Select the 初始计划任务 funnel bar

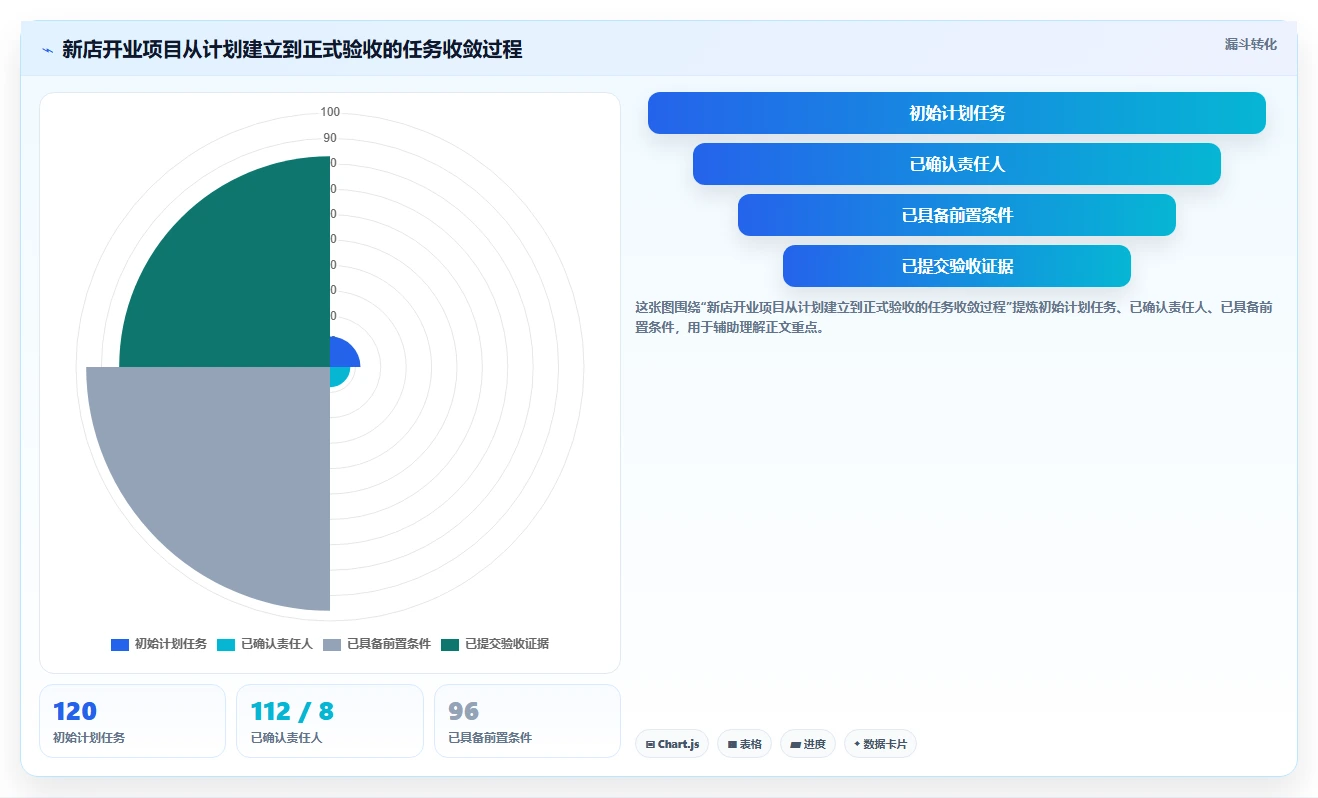coord(957,113)
